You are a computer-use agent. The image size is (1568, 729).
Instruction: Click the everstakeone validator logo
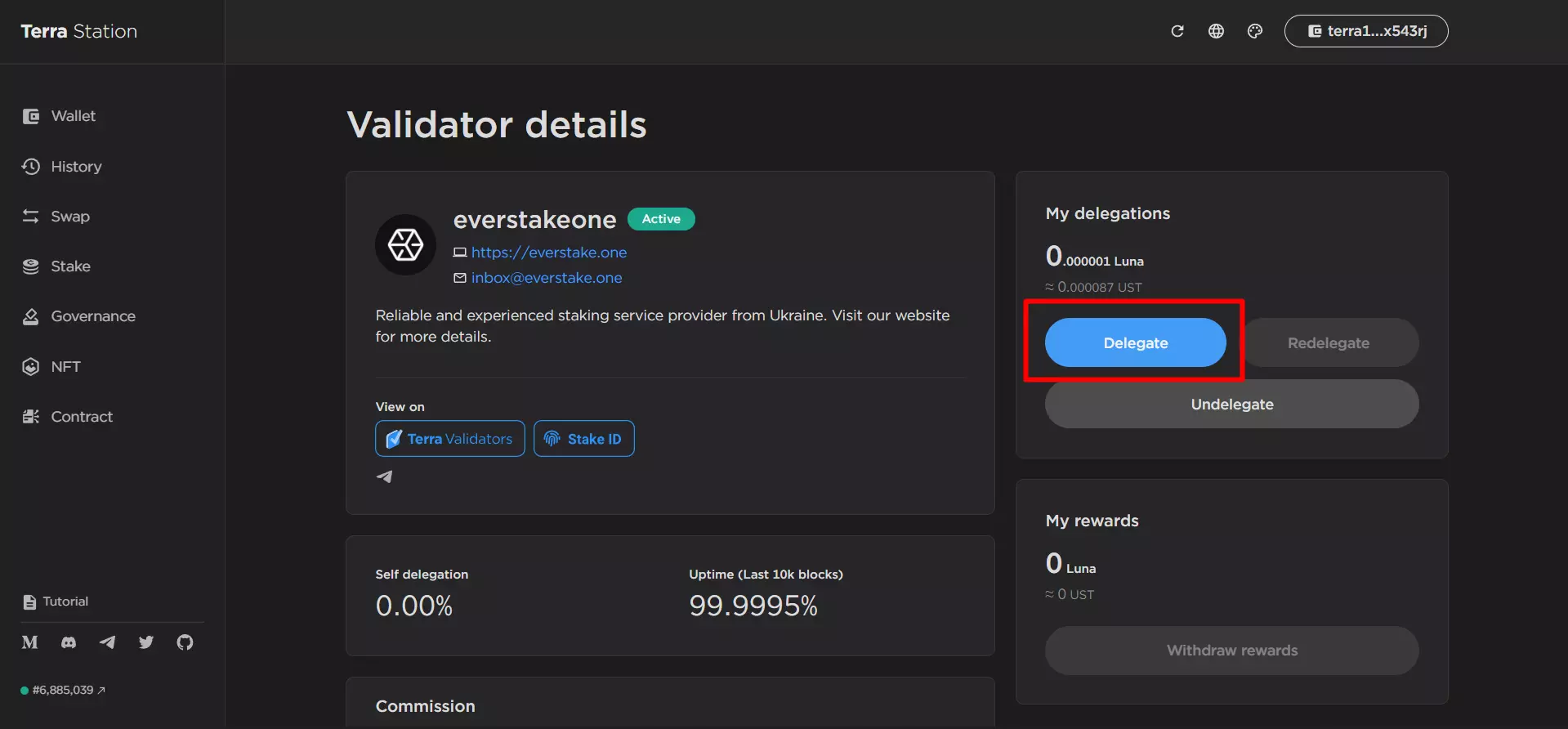click(405, 244)
